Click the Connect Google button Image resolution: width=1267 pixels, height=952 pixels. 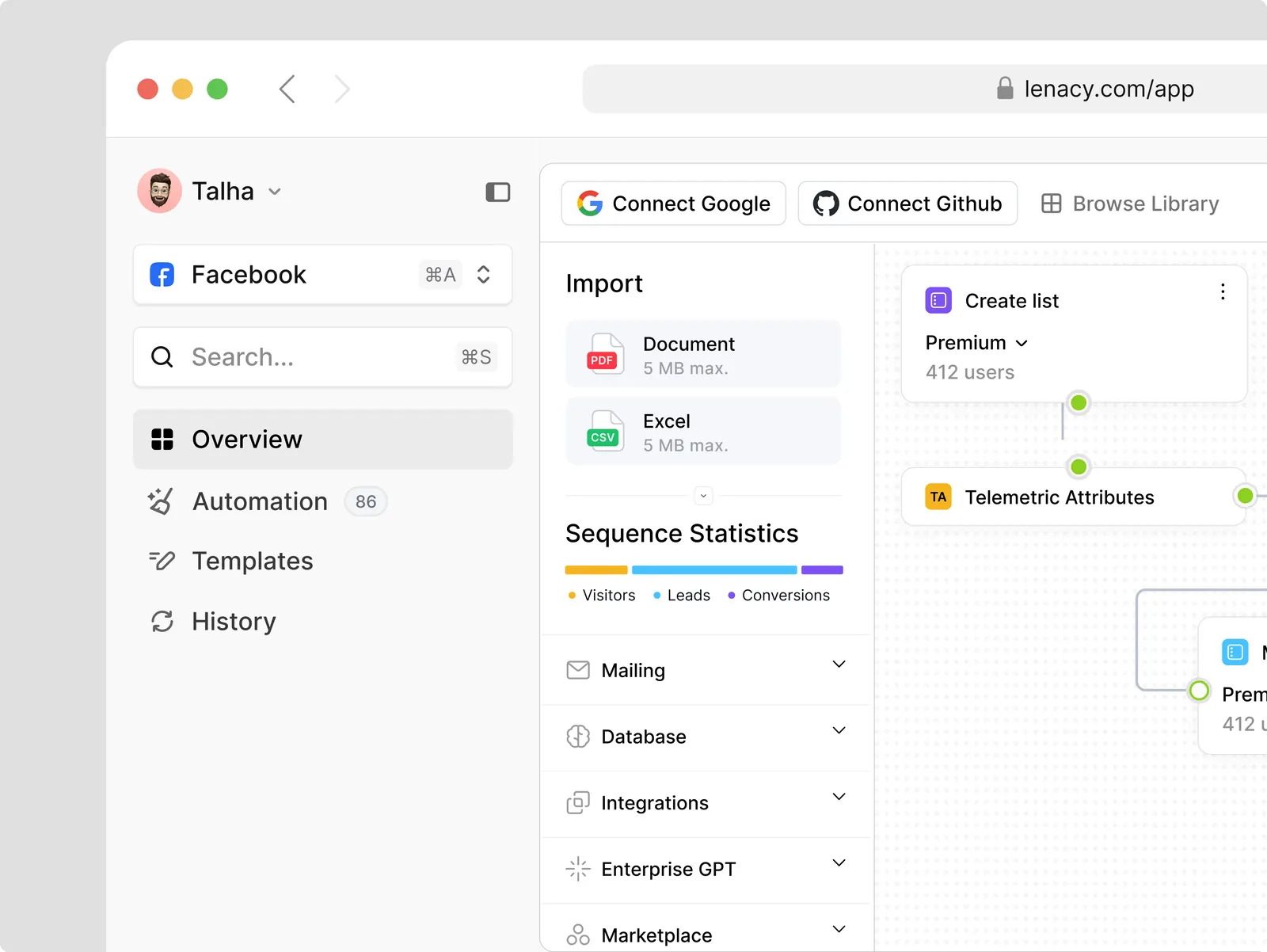pyautogui.click(x=674, y=204)
